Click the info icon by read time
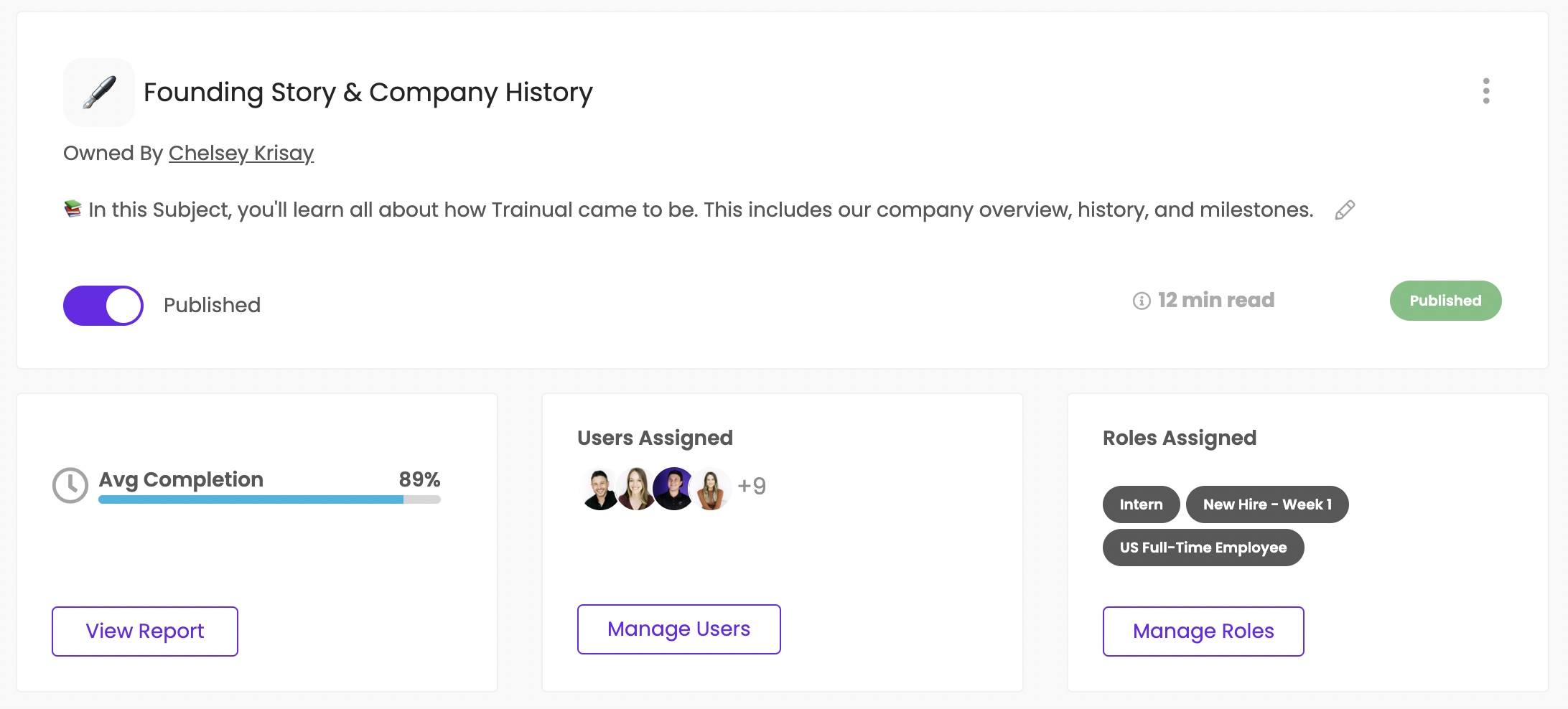 [x=1142, y=301]
